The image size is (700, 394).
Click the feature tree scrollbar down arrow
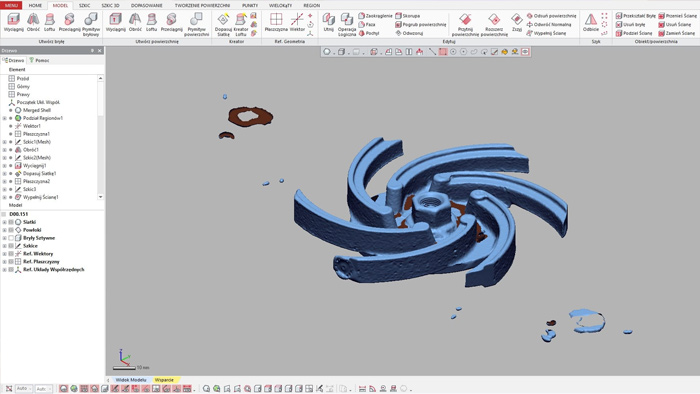click(x=100, y=197)
